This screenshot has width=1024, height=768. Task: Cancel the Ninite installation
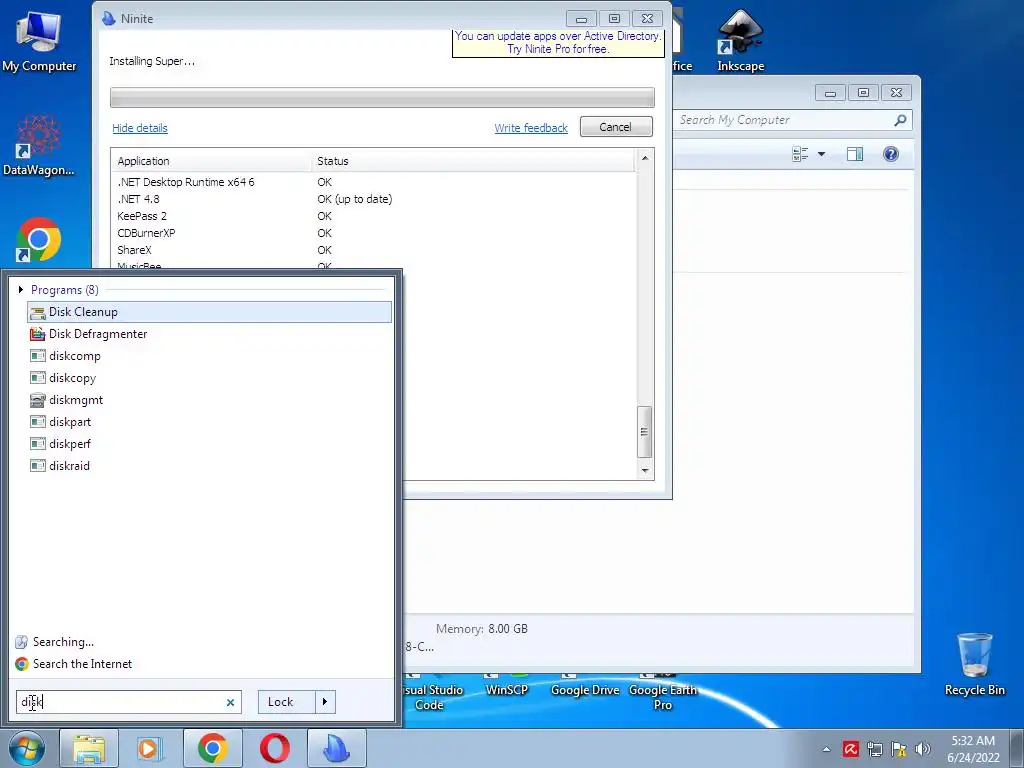[616, 127]
